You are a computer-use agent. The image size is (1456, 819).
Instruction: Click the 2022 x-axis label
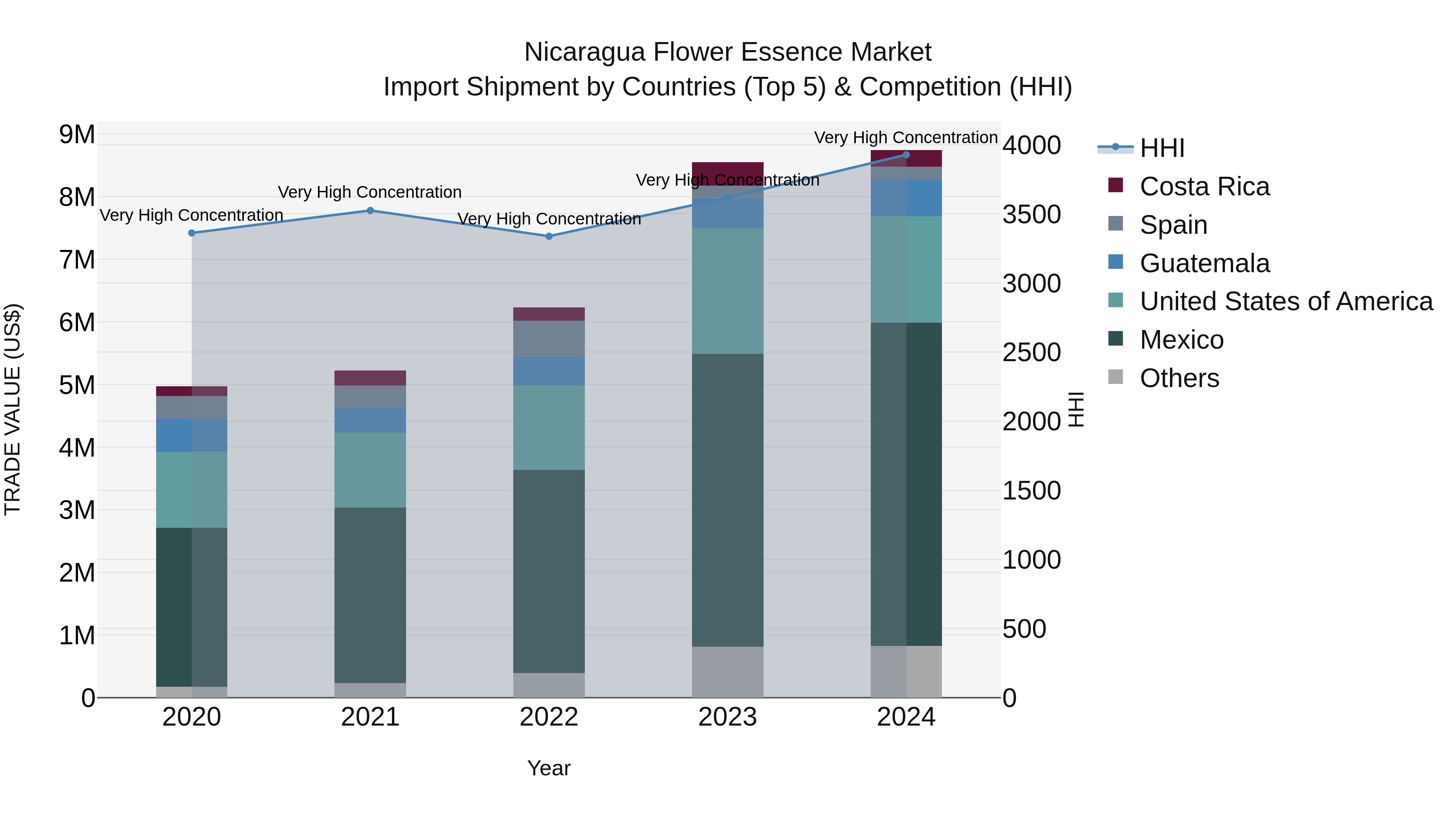[x=549, y=717]
